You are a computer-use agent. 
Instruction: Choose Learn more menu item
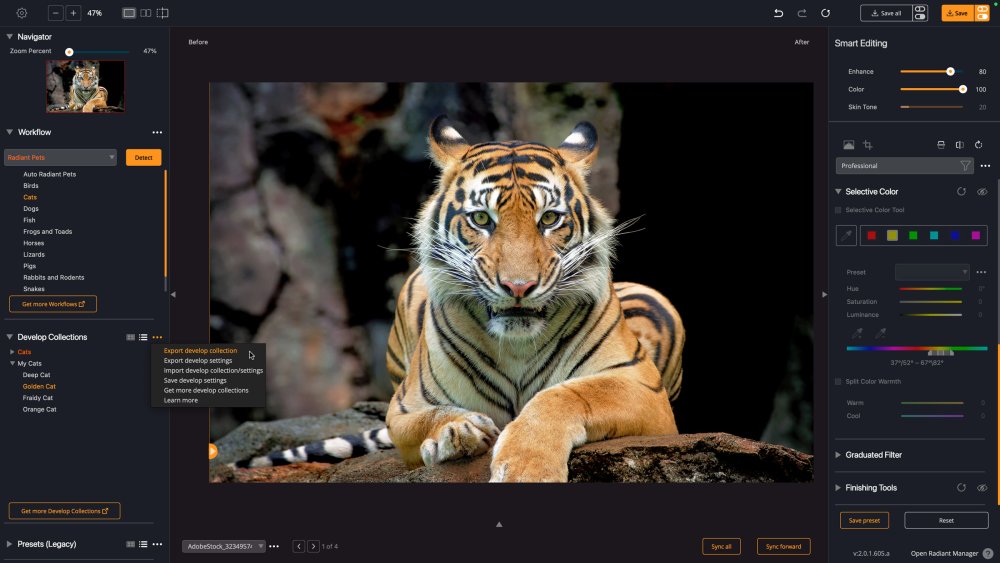tap(180, 400)
